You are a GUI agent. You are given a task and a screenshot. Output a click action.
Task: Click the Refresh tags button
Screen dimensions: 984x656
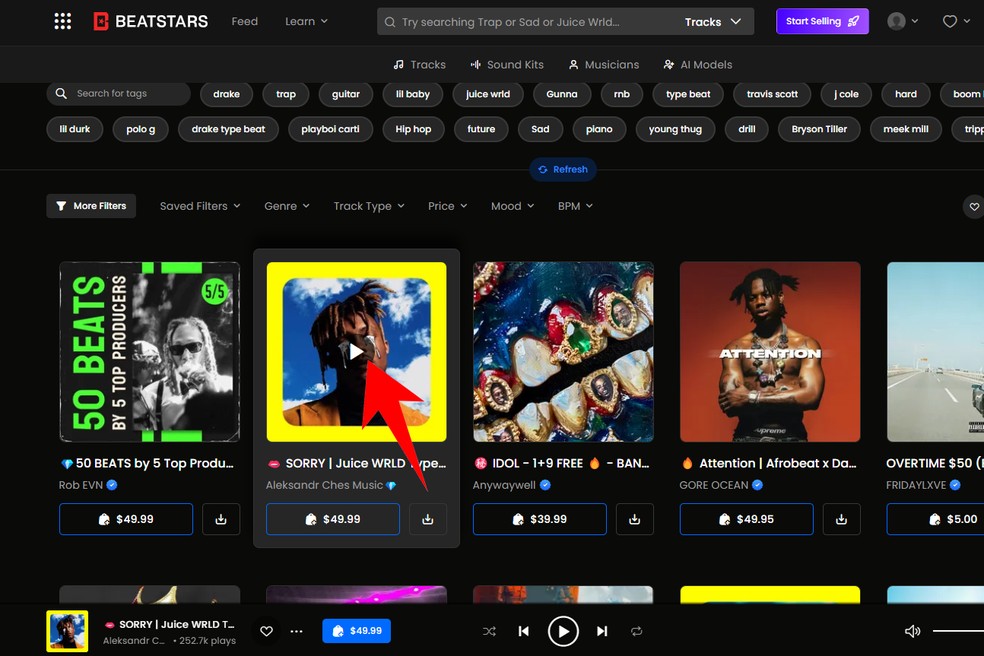pyautogui.click(x=563, y=169)
